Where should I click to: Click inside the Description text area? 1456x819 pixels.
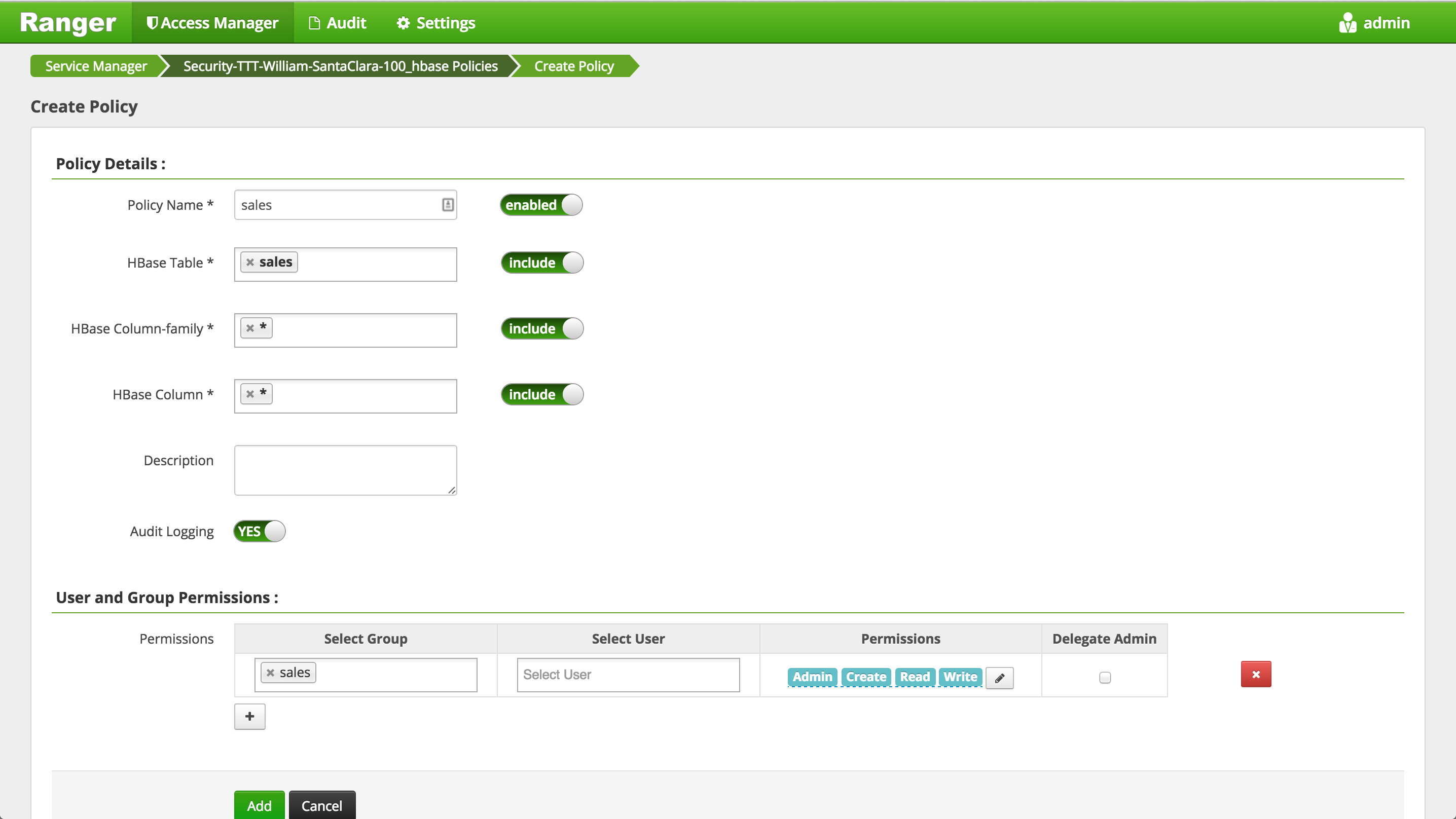(x=345, y=470)
